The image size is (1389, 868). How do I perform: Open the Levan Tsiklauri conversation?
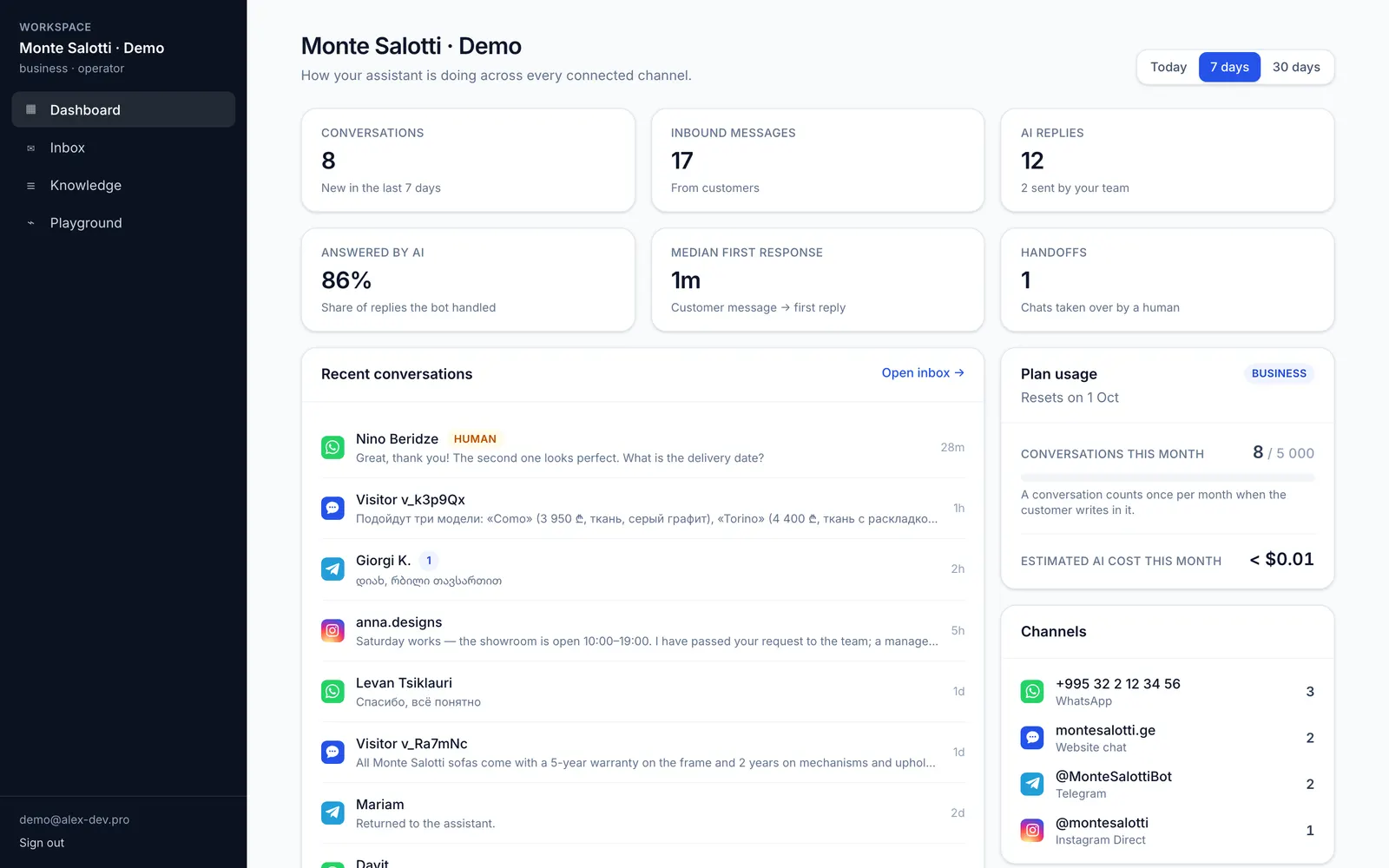(642, 692)
